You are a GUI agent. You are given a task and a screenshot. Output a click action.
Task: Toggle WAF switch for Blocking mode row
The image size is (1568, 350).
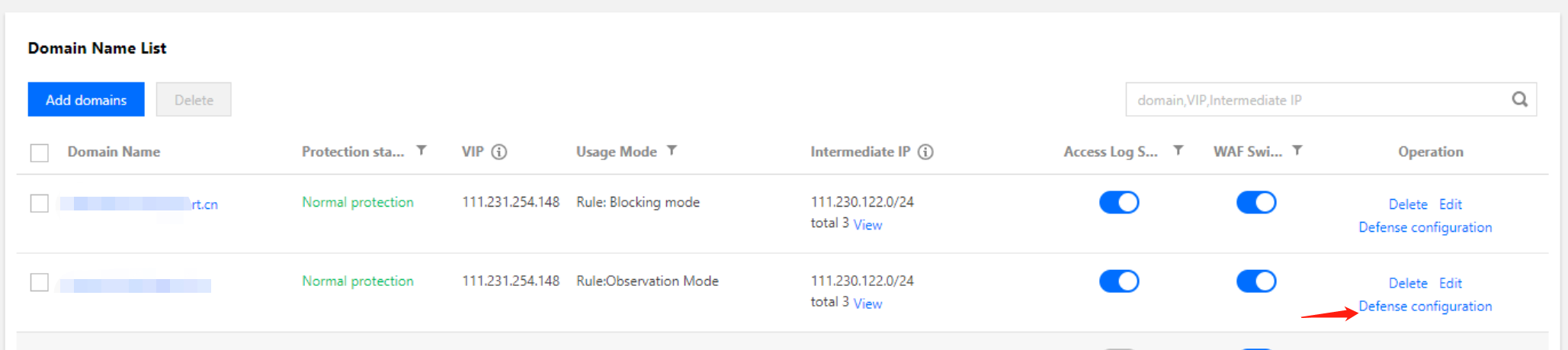point(1256,202)
